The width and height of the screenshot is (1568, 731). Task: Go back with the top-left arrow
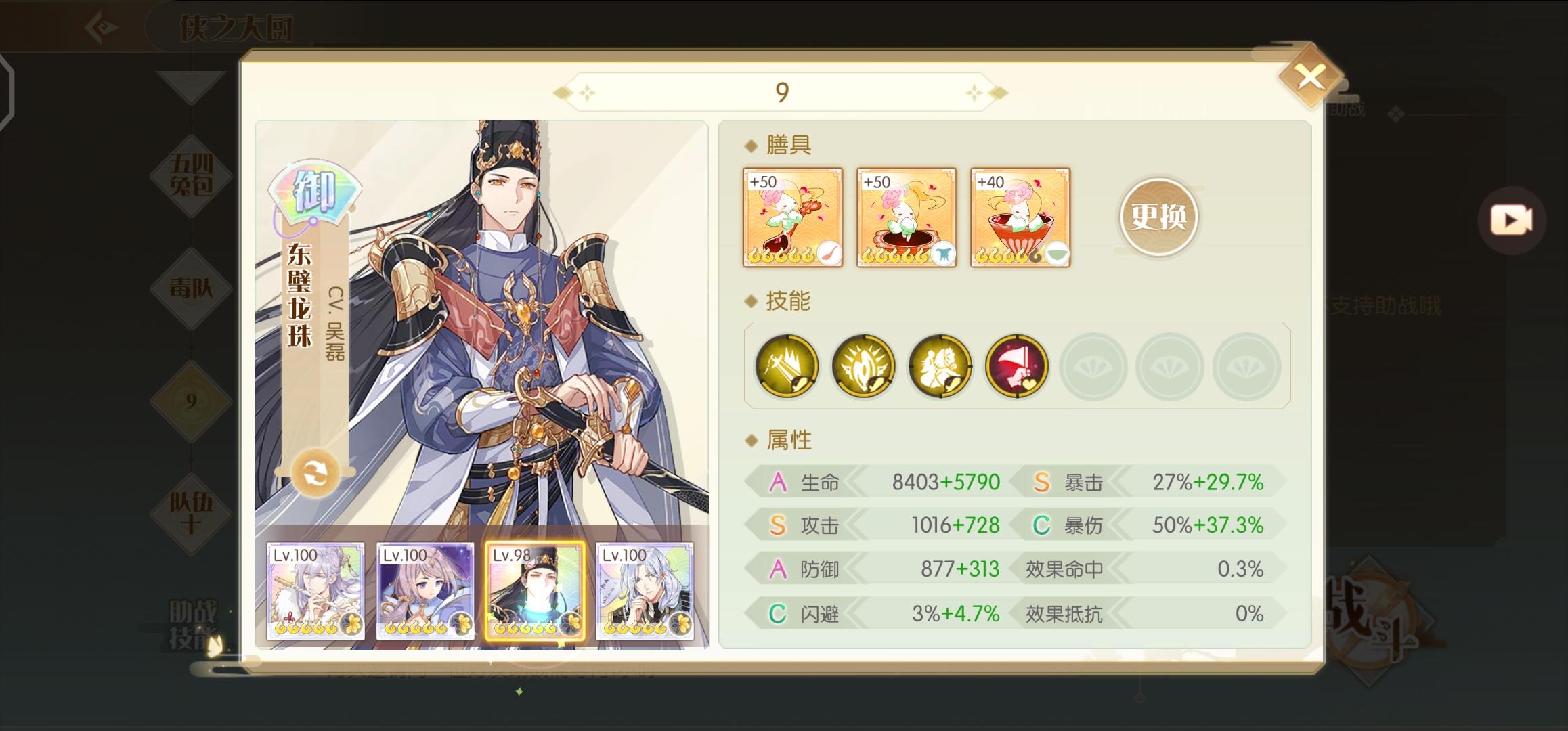102,28
